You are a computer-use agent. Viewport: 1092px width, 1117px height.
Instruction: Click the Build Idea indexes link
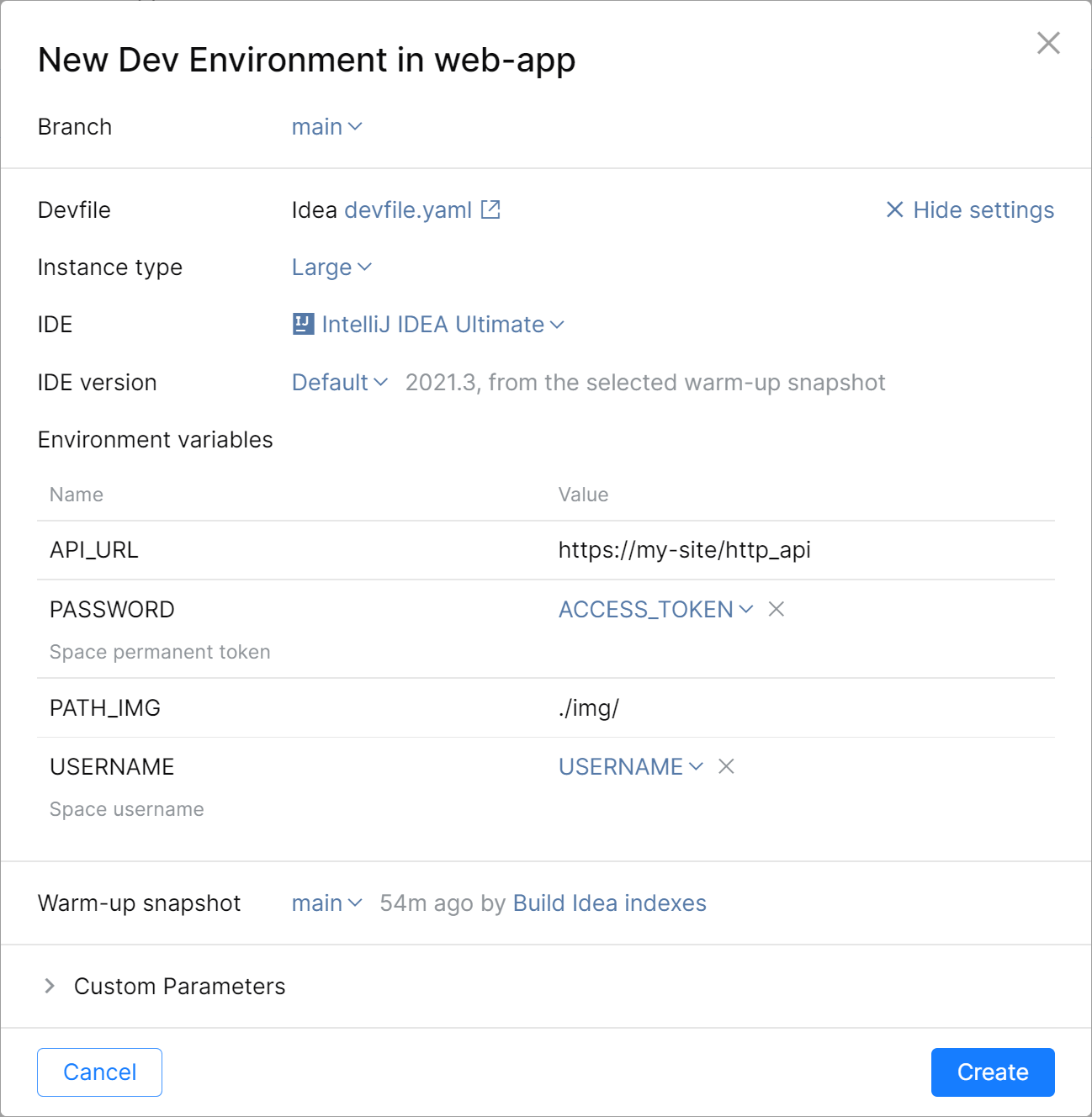tap(609, 903)
